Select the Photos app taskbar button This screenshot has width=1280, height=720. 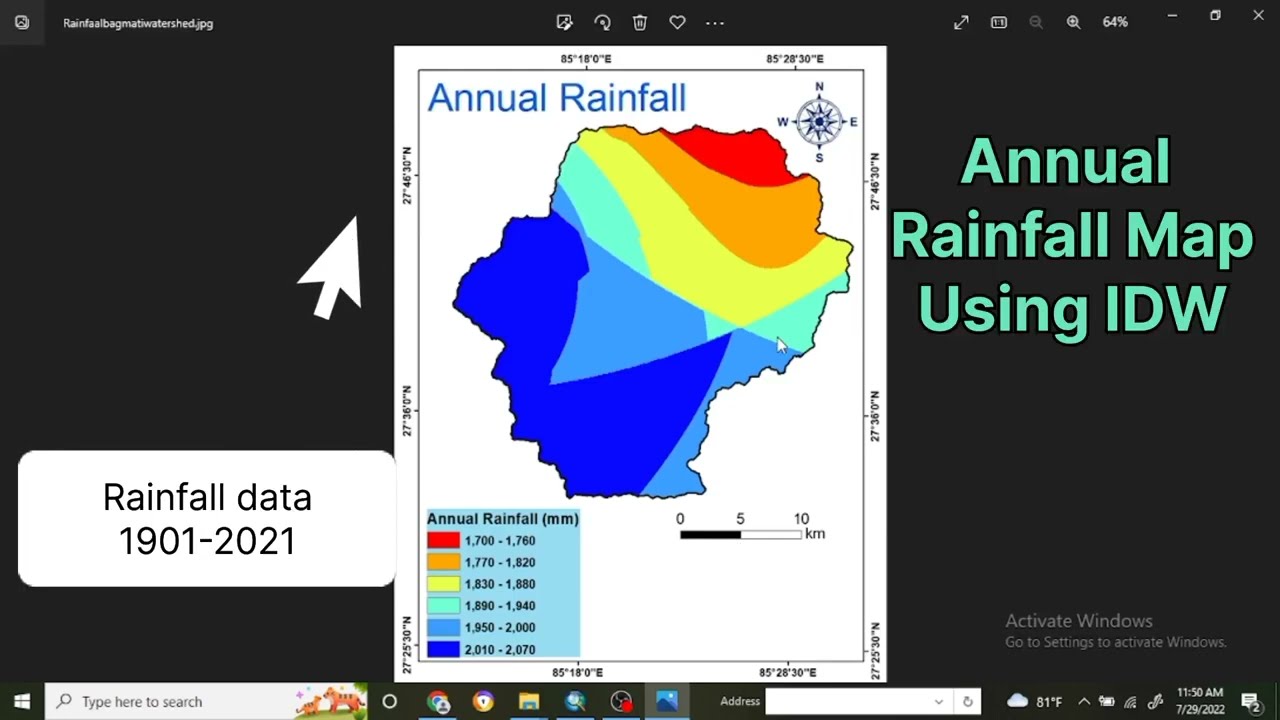667,701
